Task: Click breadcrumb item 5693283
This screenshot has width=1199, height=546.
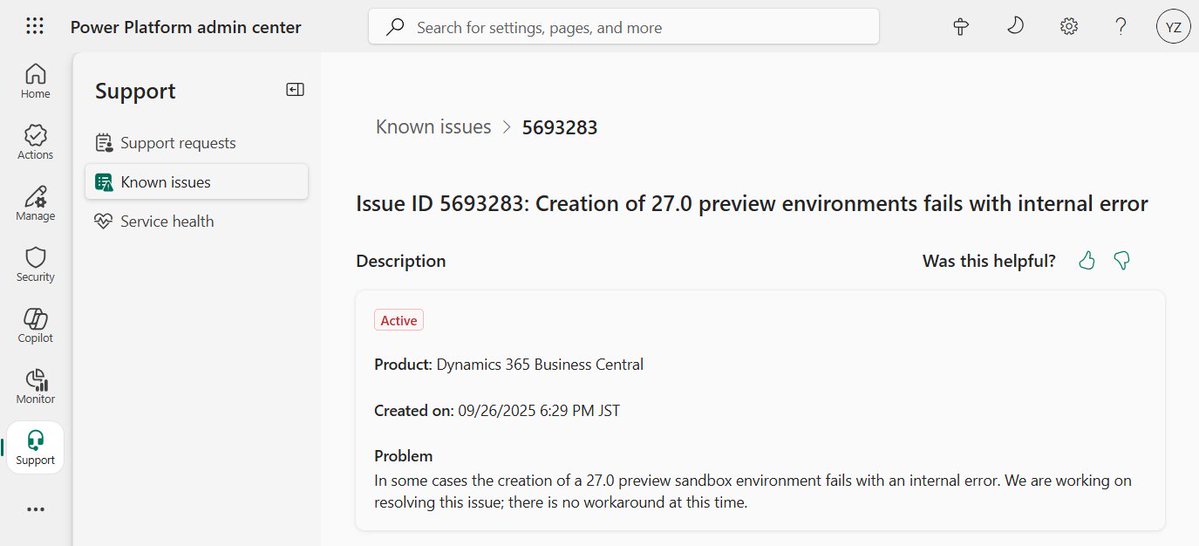Action: 560,128
